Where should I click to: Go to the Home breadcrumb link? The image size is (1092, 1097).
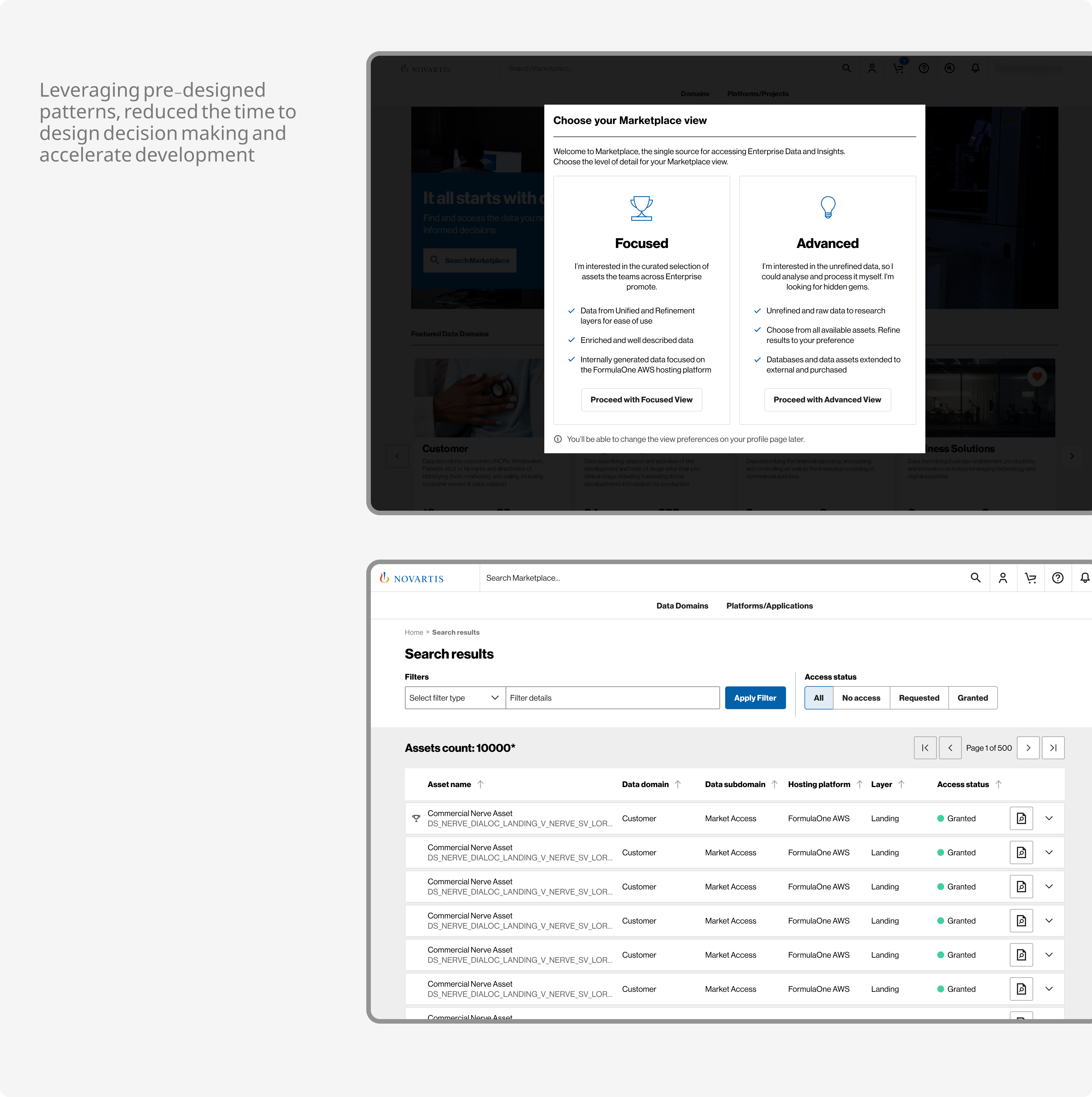coord(413,632)
